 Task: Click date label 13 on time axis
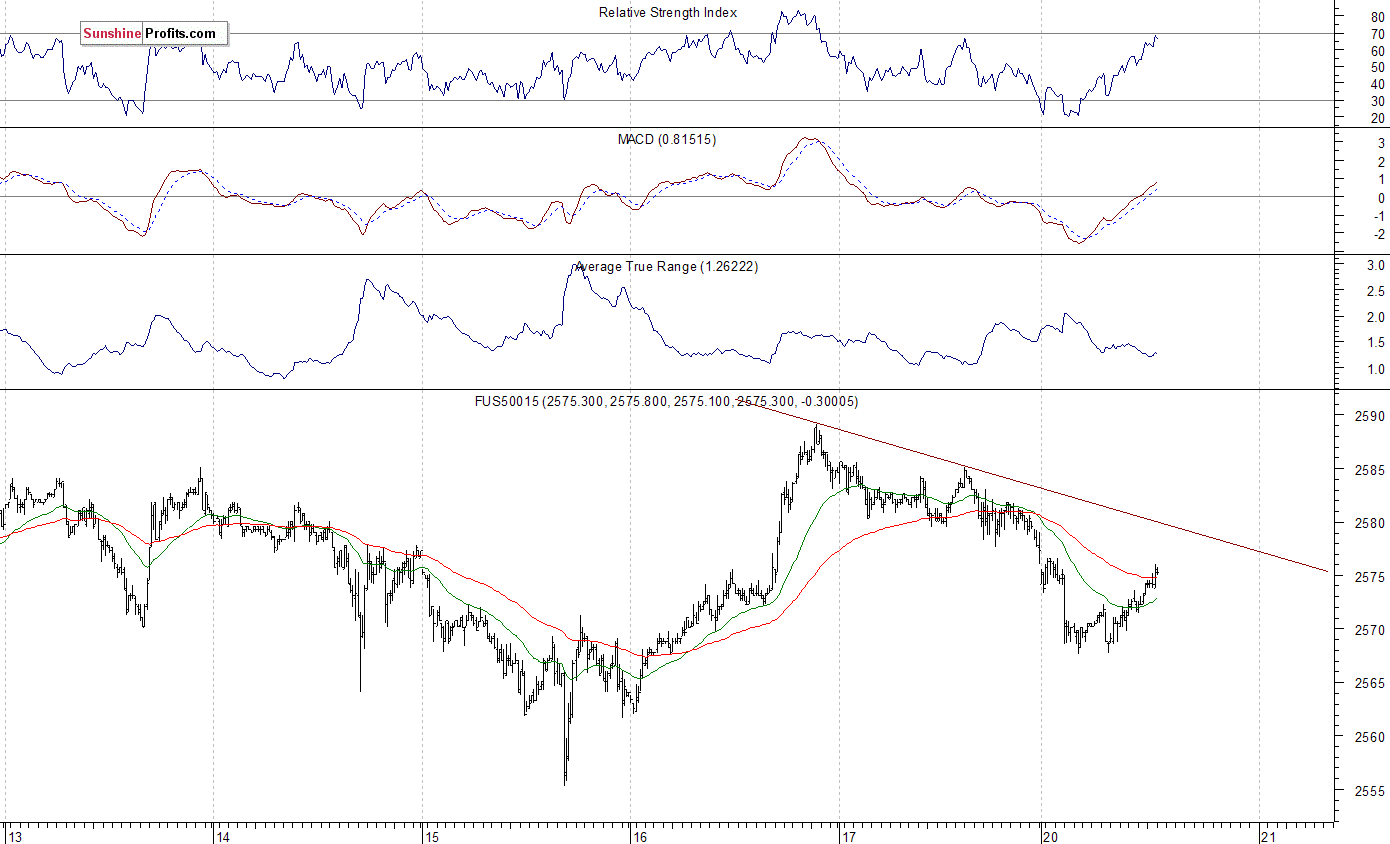(x=14, y=836)
